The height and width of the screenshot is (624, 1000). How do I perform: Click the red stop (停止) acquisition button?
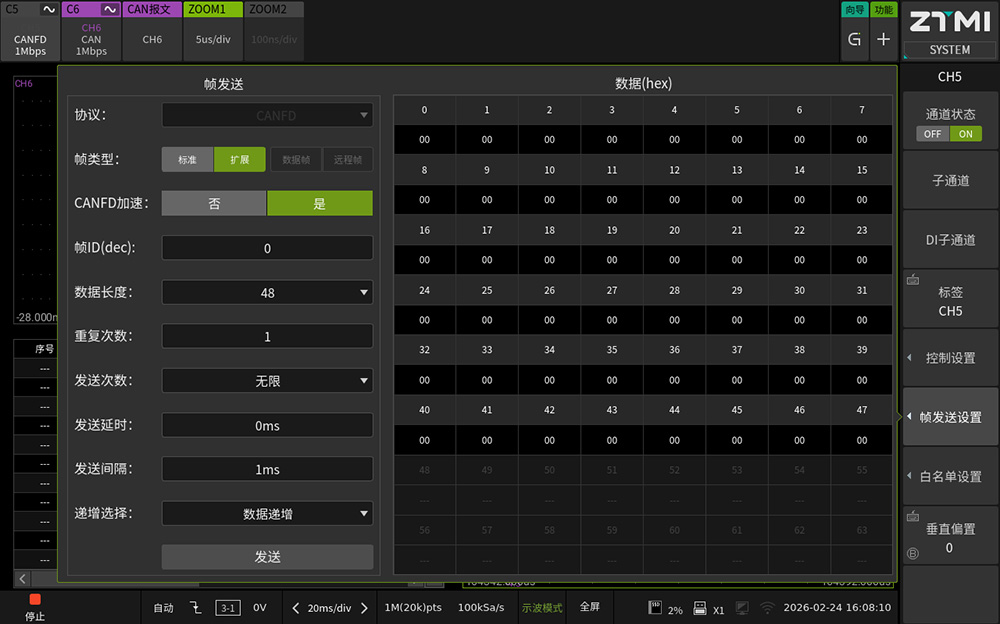(35, 606)
